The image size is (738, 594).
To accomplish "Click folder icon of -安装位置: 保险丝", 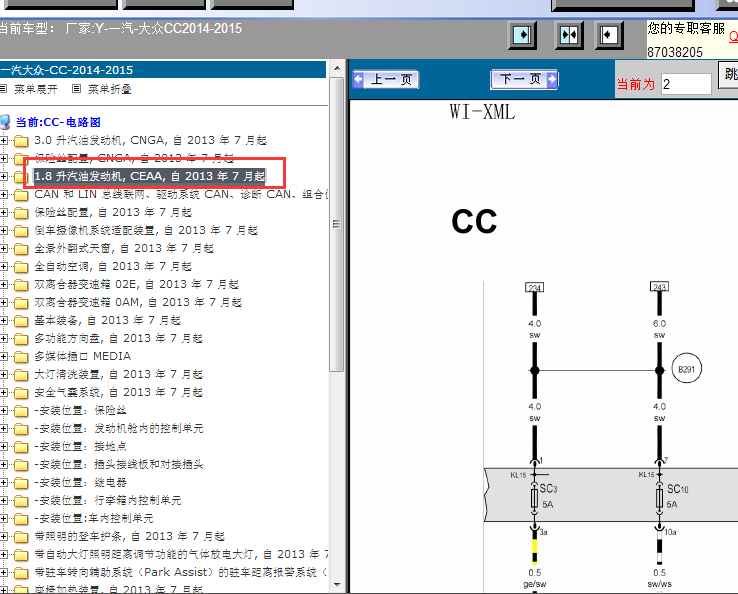I will pos(21,411).
